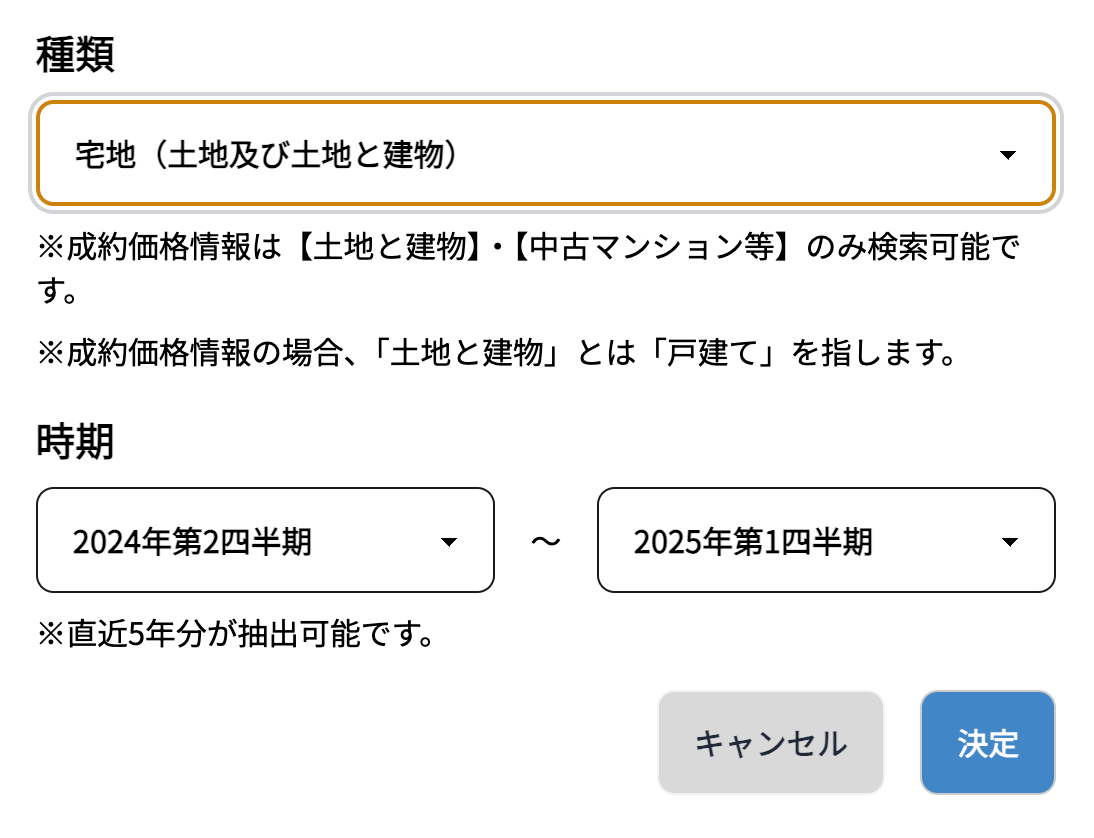Image resolution: width=1094 pixels, height=838 pixels.
Task: Click the 時期 section heading
Action: 75,441
